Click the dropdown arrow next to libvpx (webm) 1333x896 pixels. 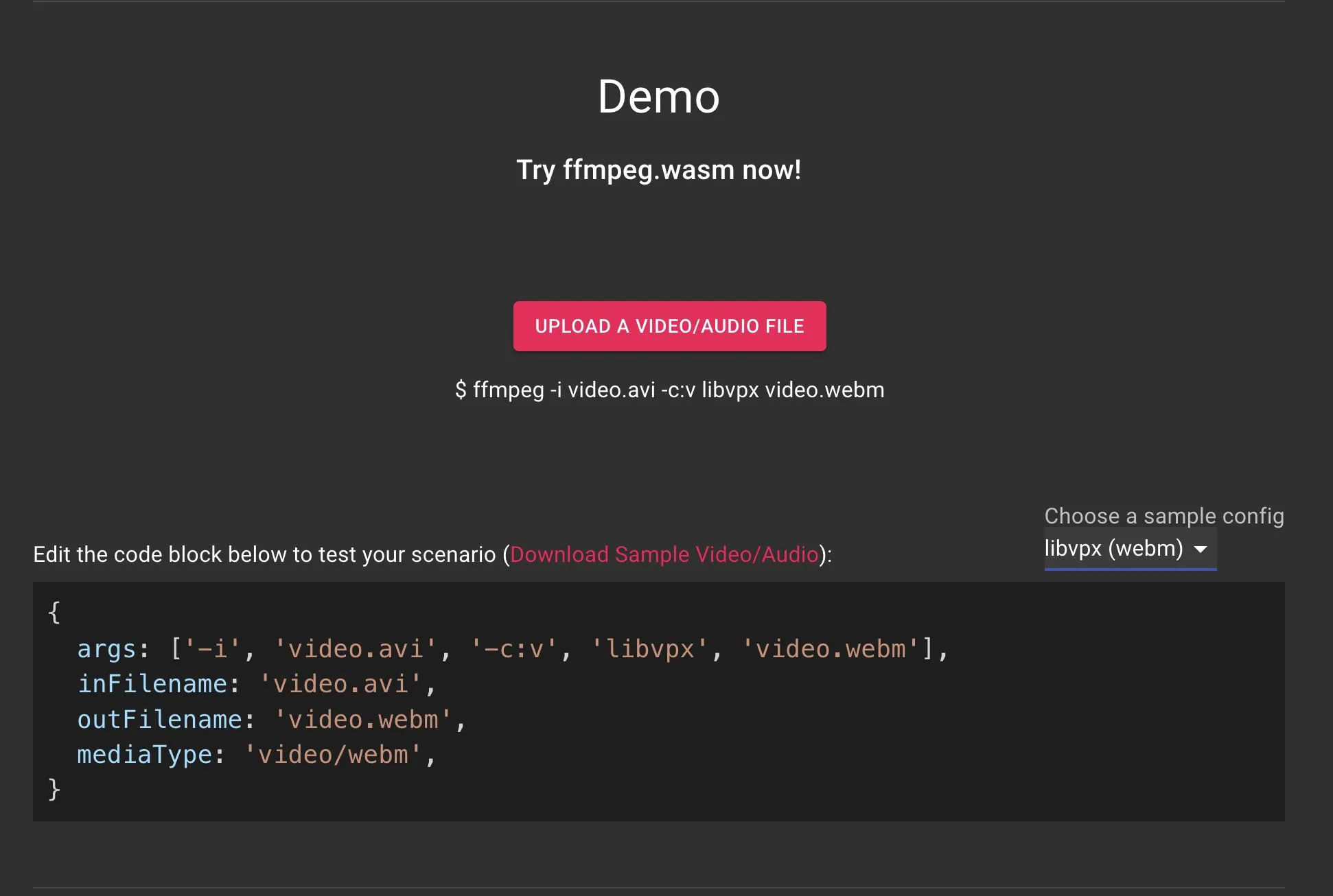tap(1201, 549)
